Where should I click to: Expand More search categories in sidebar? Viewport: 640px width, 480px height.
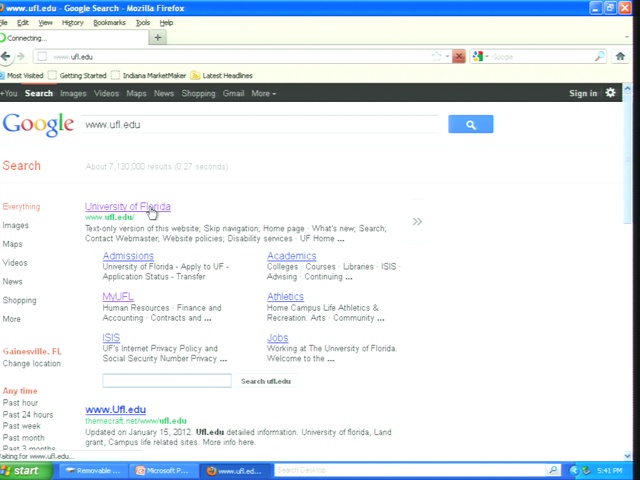tap(11, 319)
